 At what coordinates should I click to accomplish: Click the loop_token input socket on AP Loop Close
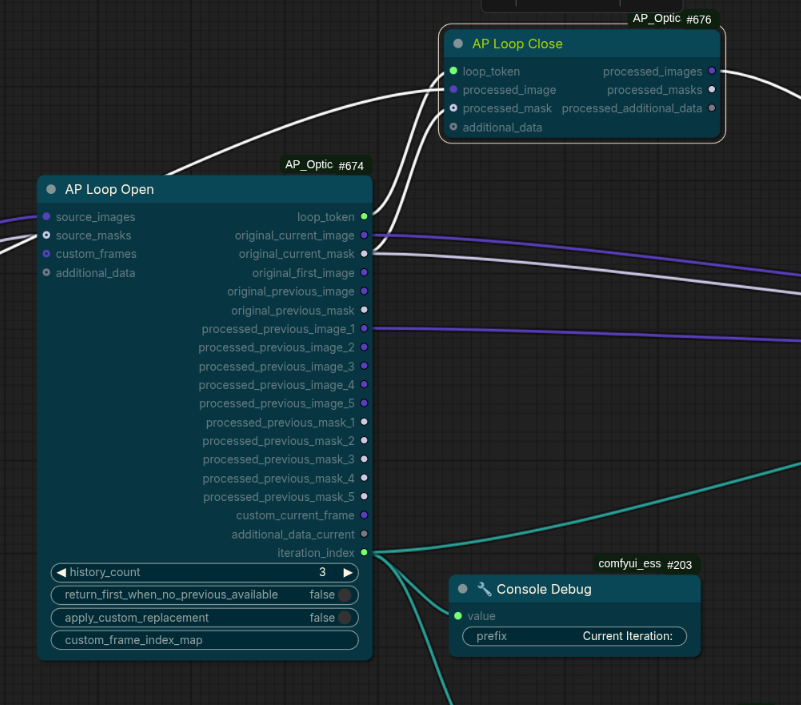(x=454, y=71)
